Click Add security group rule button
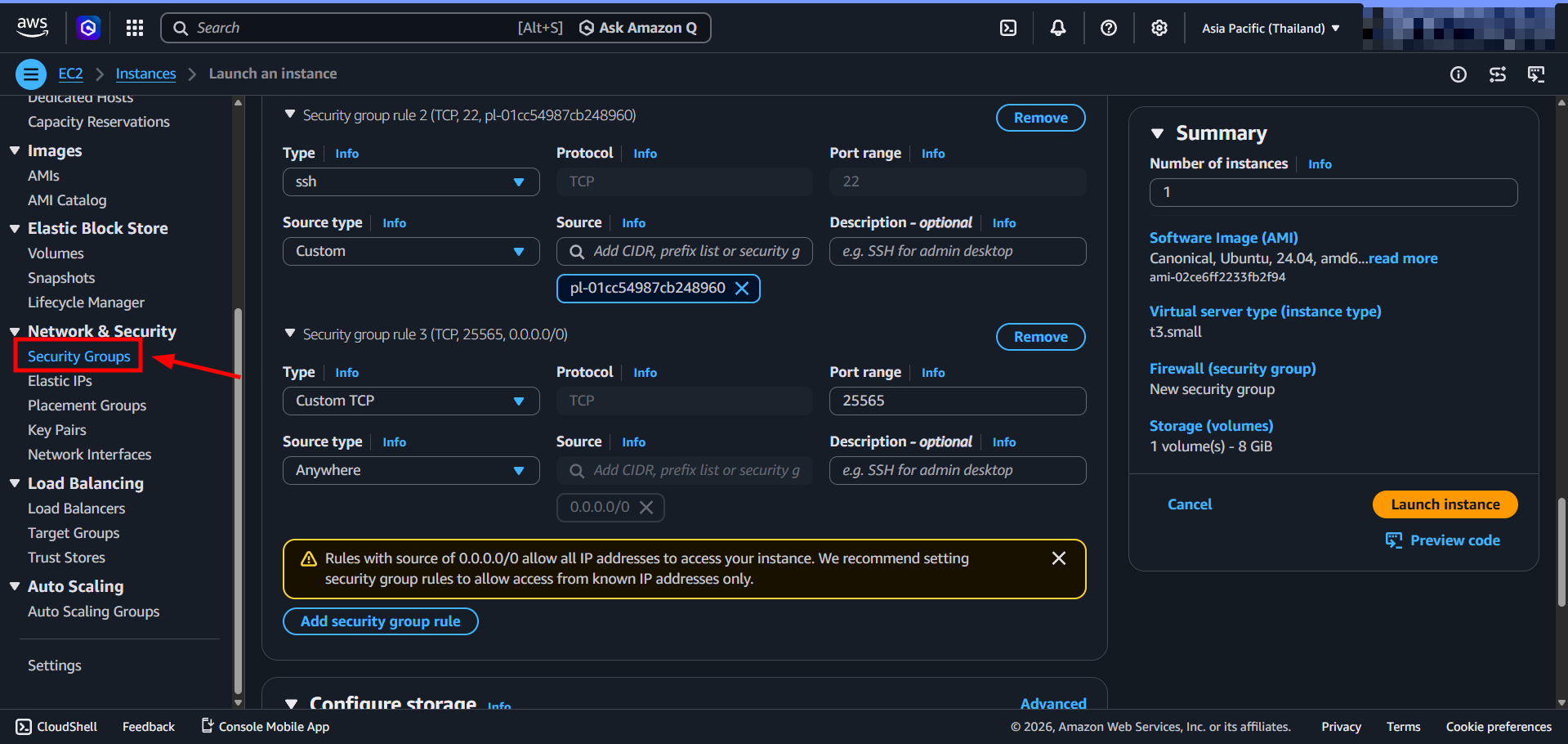 [x=380, y=621]
